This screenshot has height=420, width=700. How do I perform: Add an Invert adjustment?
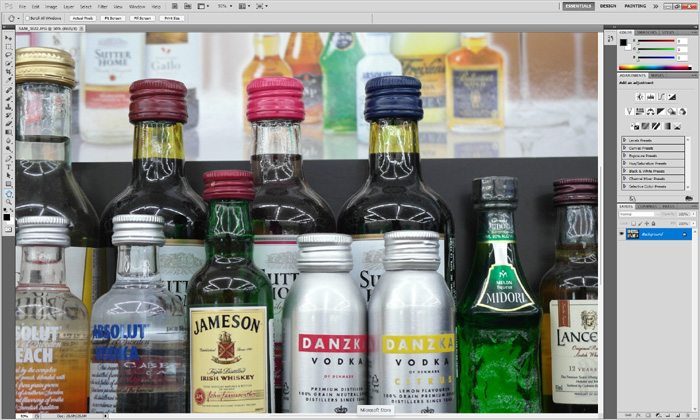click(x=634, y=127)
